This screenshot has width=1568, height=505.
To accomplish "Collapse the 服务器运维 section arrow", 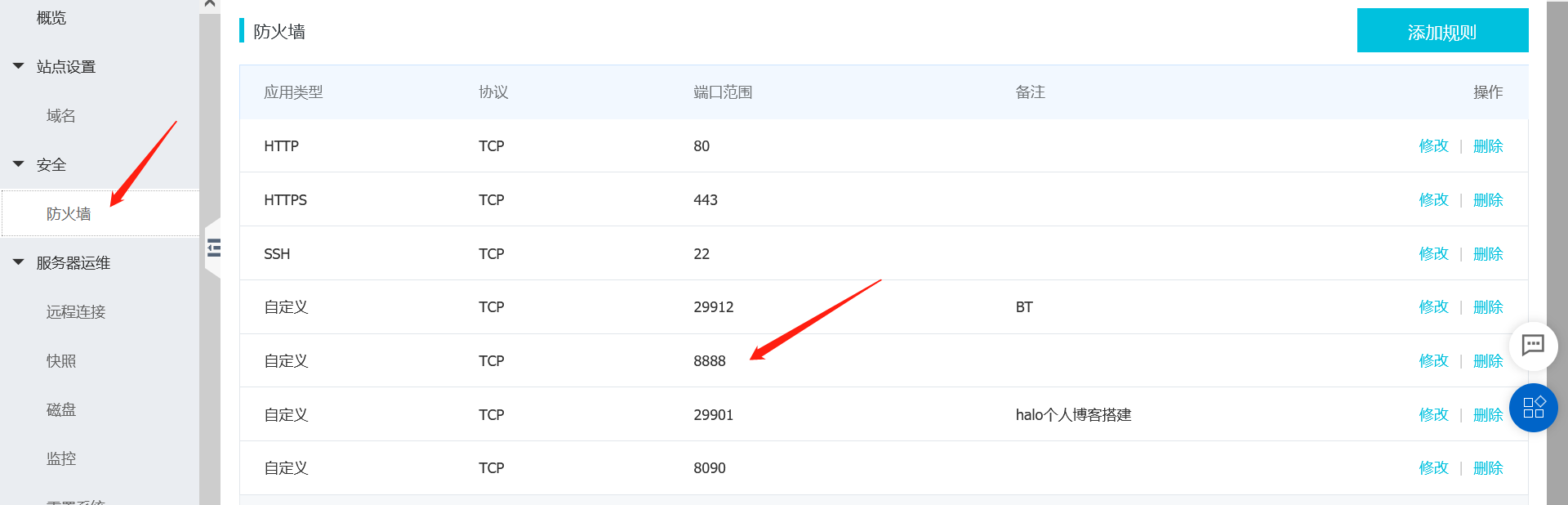I will (x=18, y=262).
